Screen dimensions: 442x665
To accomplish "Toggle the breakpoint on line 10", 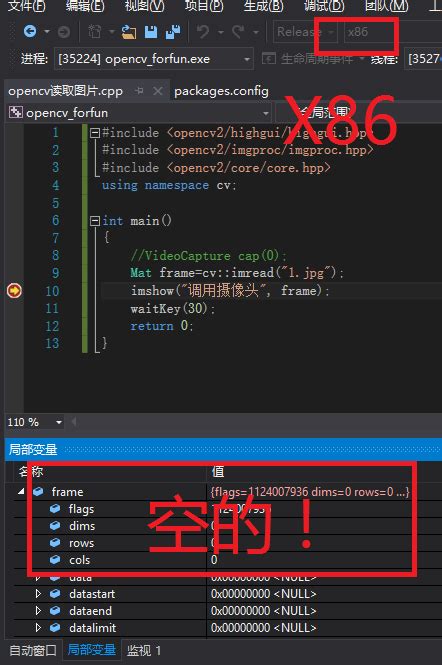I will 14,291.
